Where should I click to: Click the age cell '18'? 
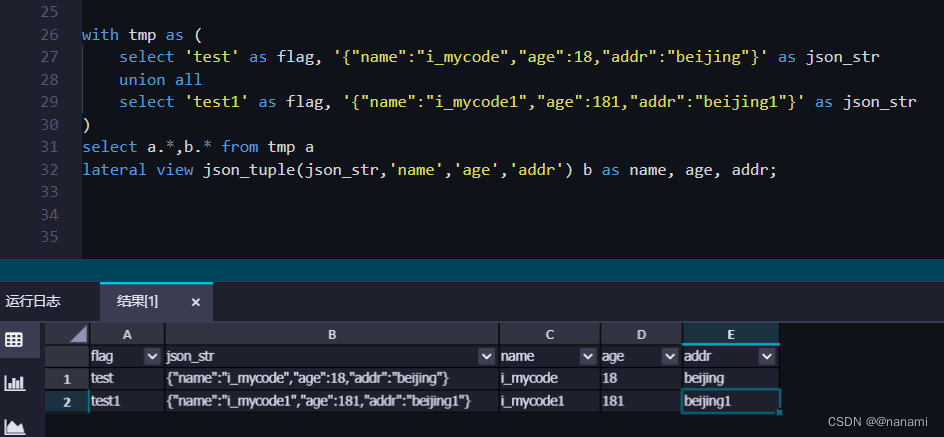[641, 379]
